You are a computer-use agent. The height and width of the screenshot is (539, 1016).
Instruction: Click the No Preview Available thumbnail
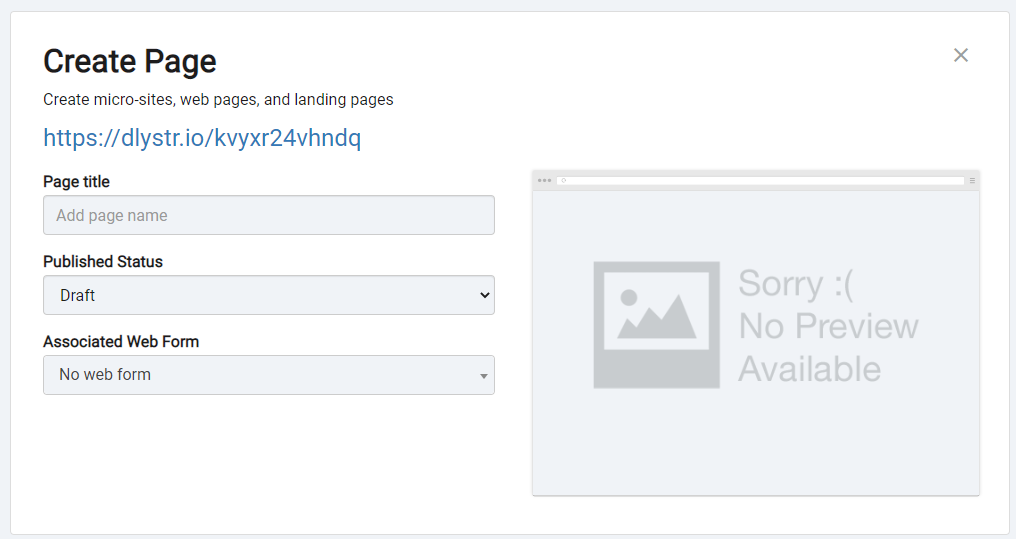click(x=756, y=333)
